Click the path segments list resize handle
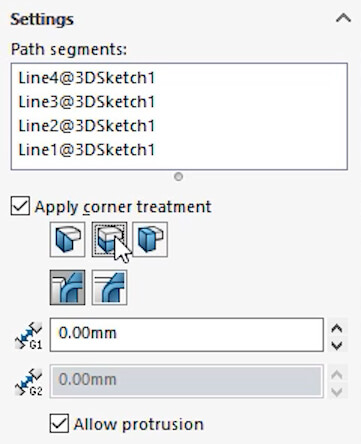The image size is (361, 444). [179, 177]
